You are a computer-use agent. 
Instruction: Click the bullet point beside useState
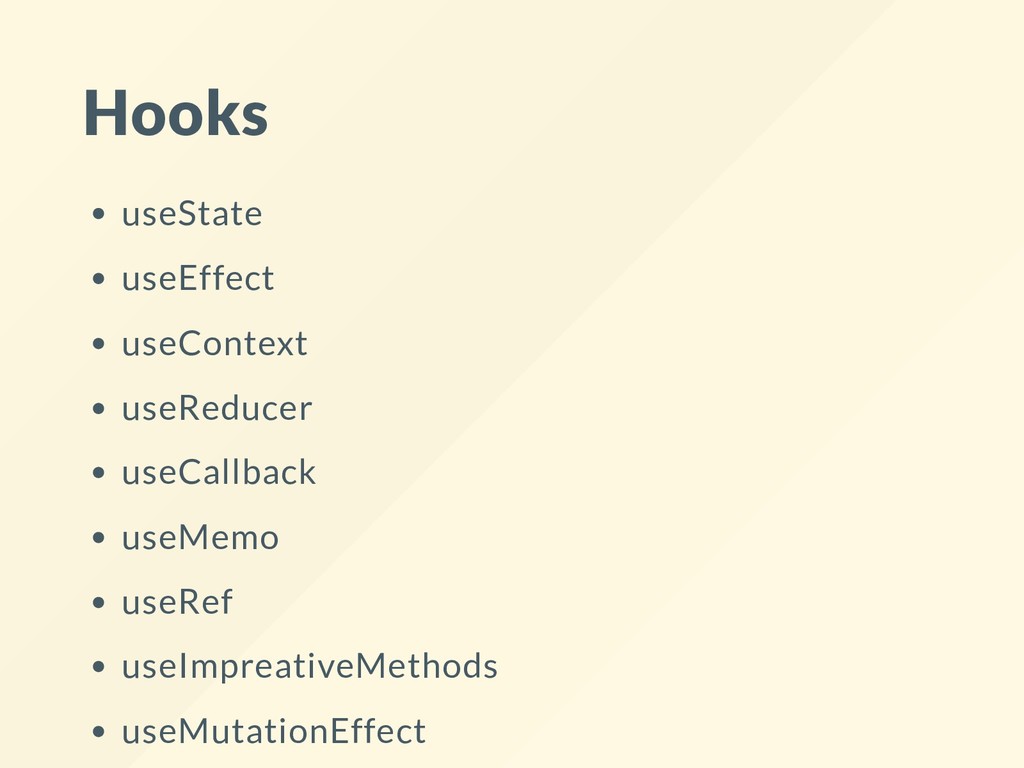coord(99,214)
